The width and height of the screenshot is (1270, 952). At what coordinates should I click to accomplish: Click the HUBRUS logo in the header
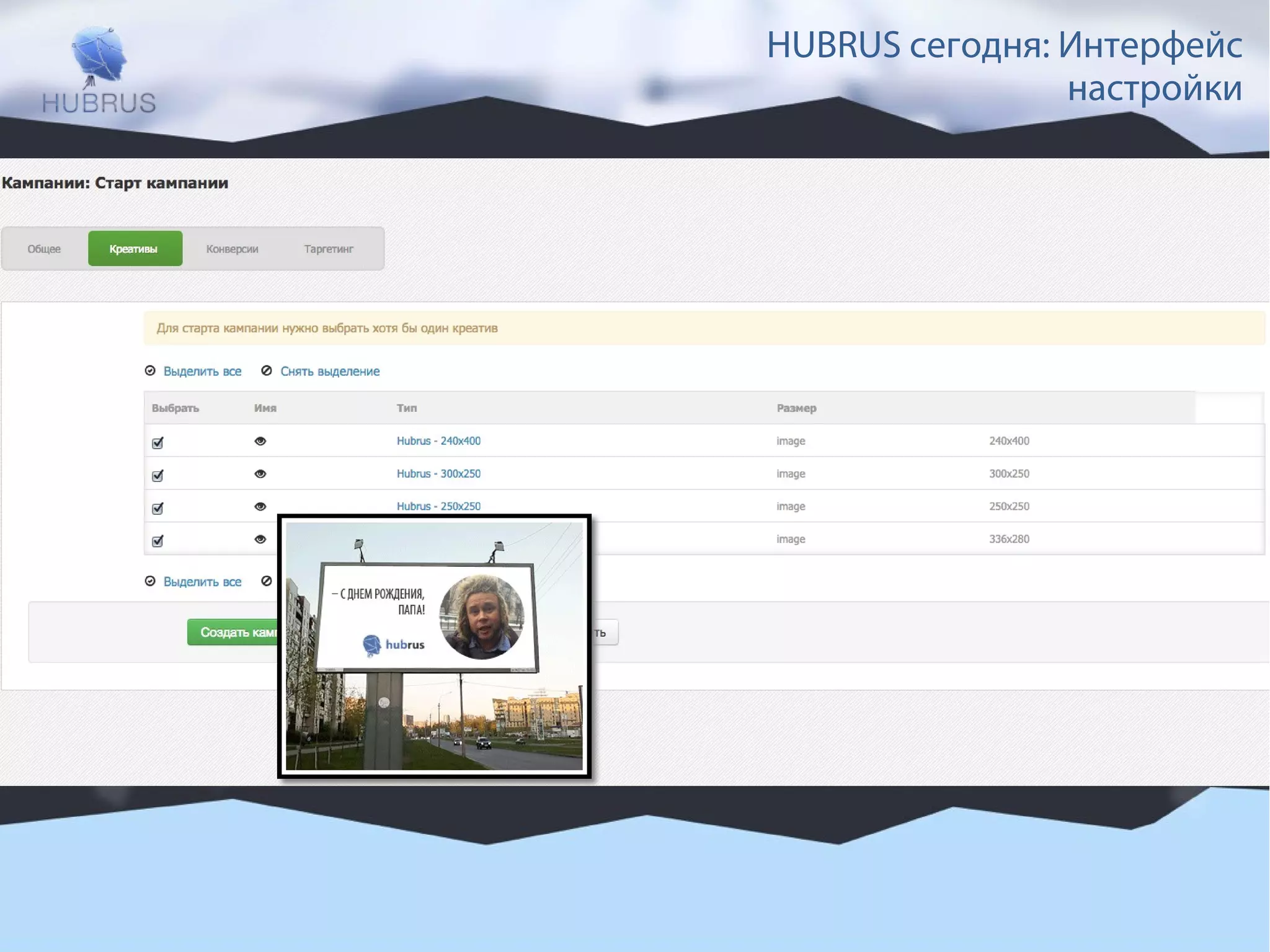point(99,70)
